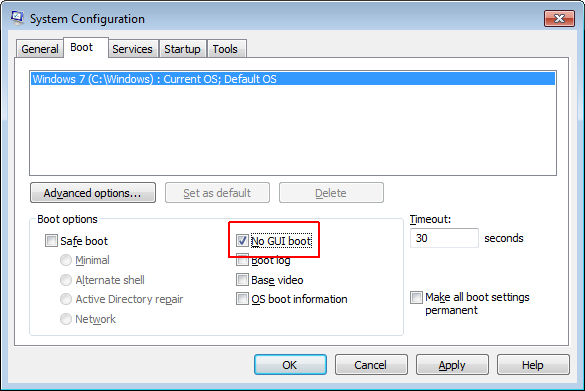
Task: Go to the Tools tab
Action: pyautogui.click(x=225, y=49)
